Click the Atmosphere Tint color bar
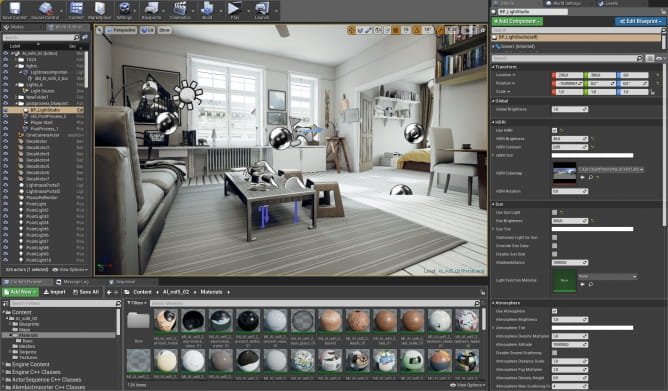 tap(592, 328)
